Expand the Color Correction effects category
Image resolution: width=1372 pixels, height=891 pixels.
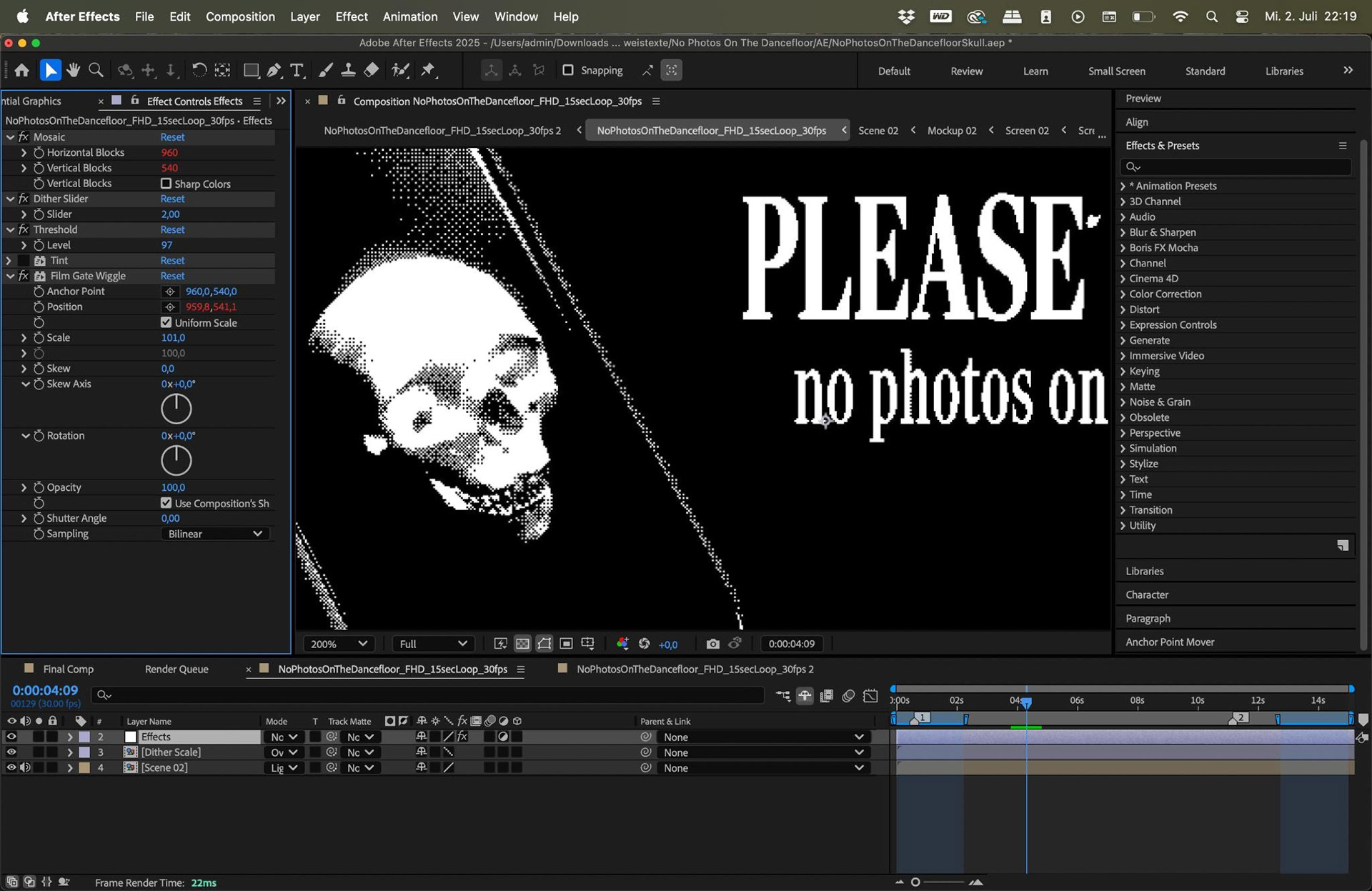click(1163, 294)
